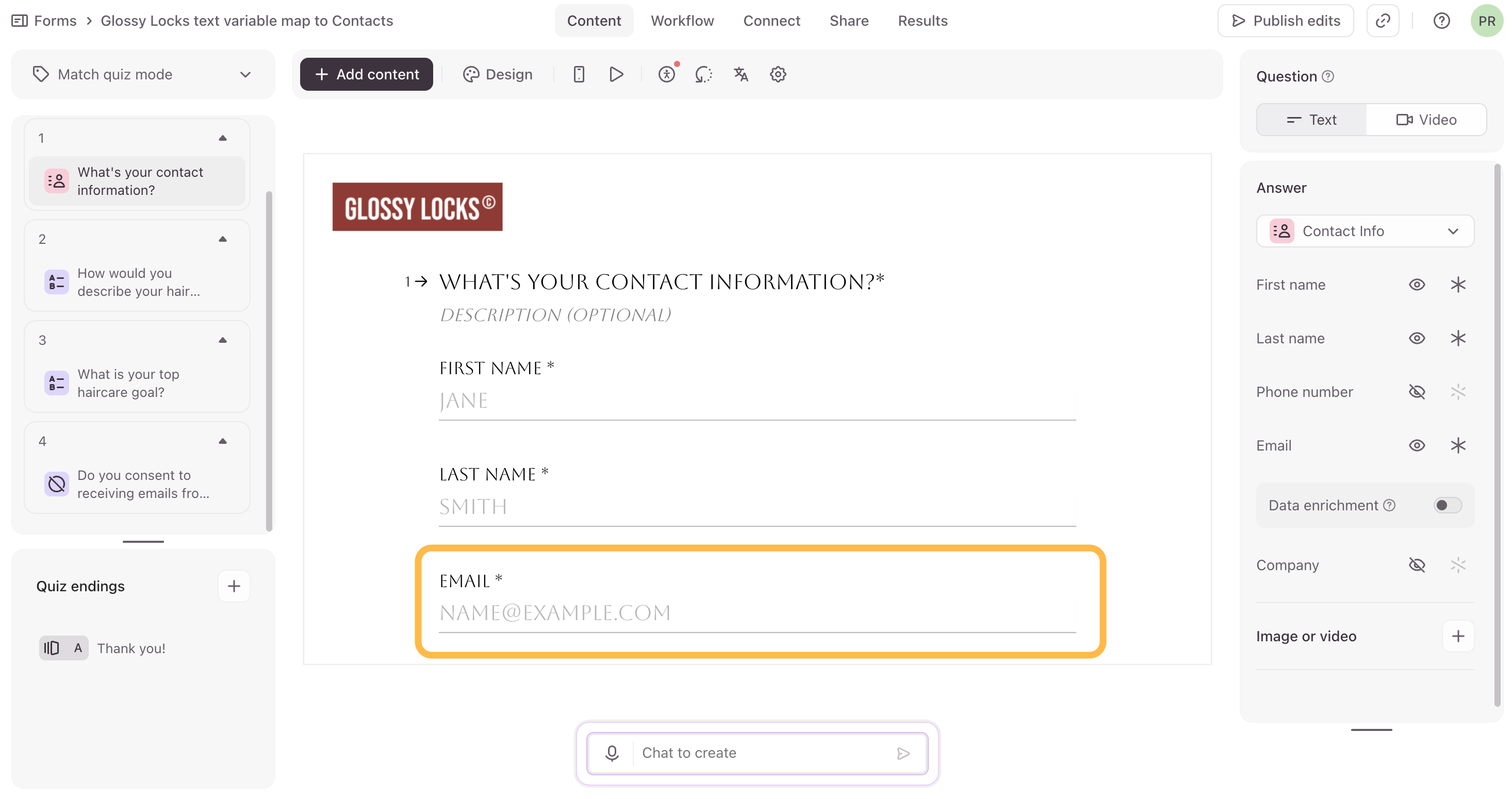The width and height of the screenshot is (1512, 799).
Task: Collapse question 2 group arrow
Action: point(222,239)
